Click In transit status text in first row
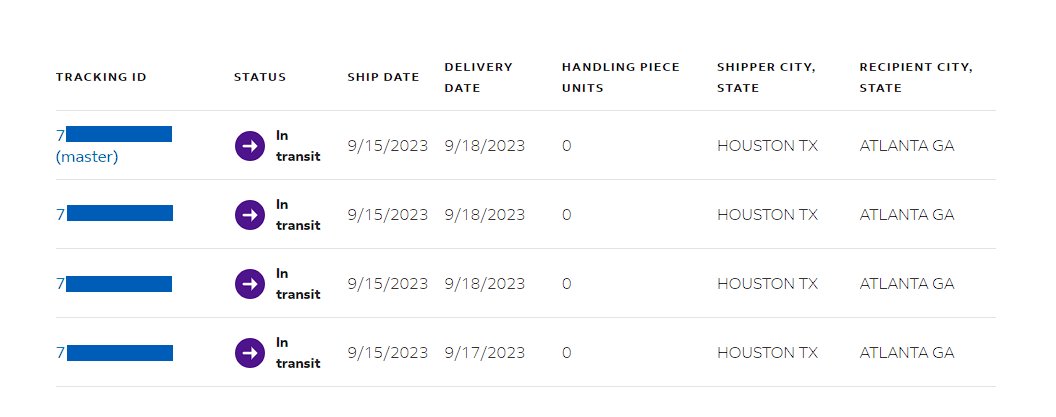The height and width of the screenshot is (417, 1056). click(x=298, y=146)
